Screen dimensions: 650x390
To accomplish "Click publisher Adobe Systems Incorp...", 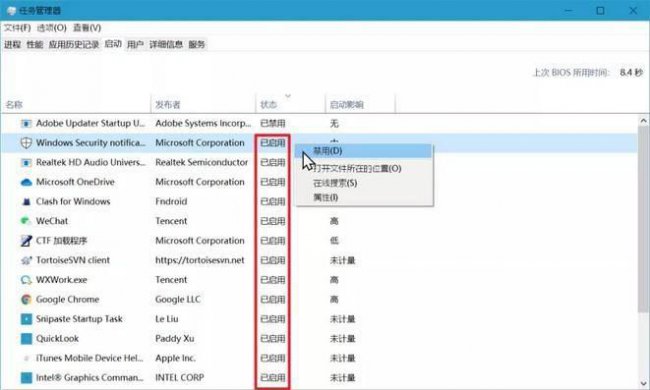I will (x=203, y=124).
